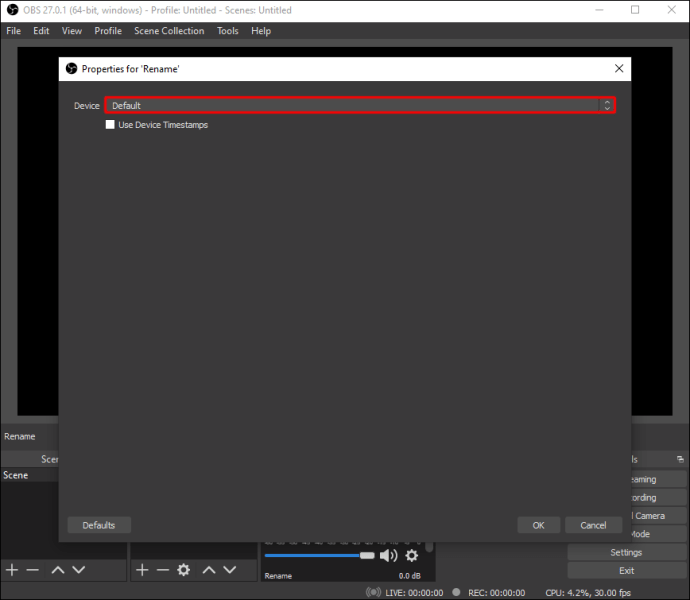Image resolution: width=690 pixels, height=600 pixels.
Task: Remove selected scene with minus icon
Action: click(x=33, y=570)
